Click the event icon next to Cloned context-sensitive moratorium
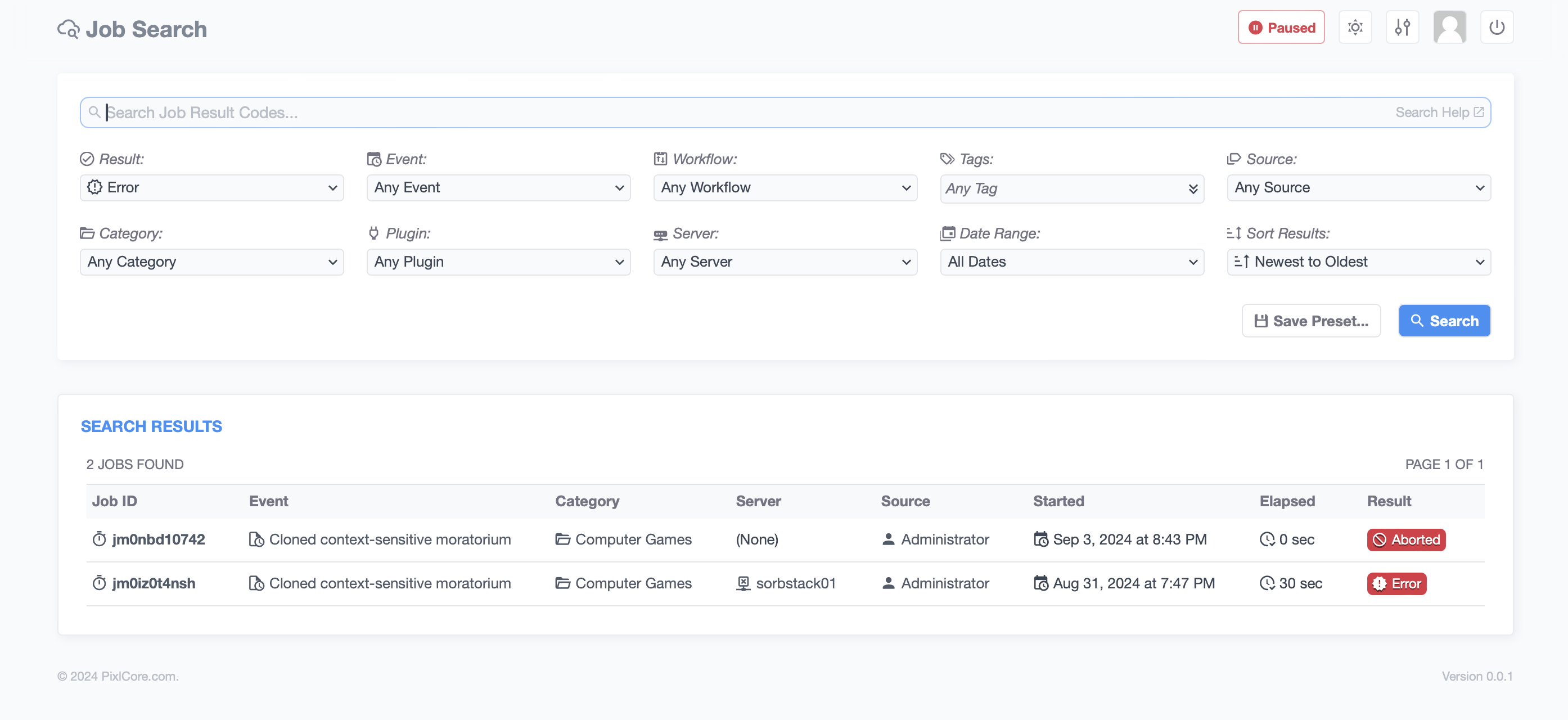 (256, 539)
